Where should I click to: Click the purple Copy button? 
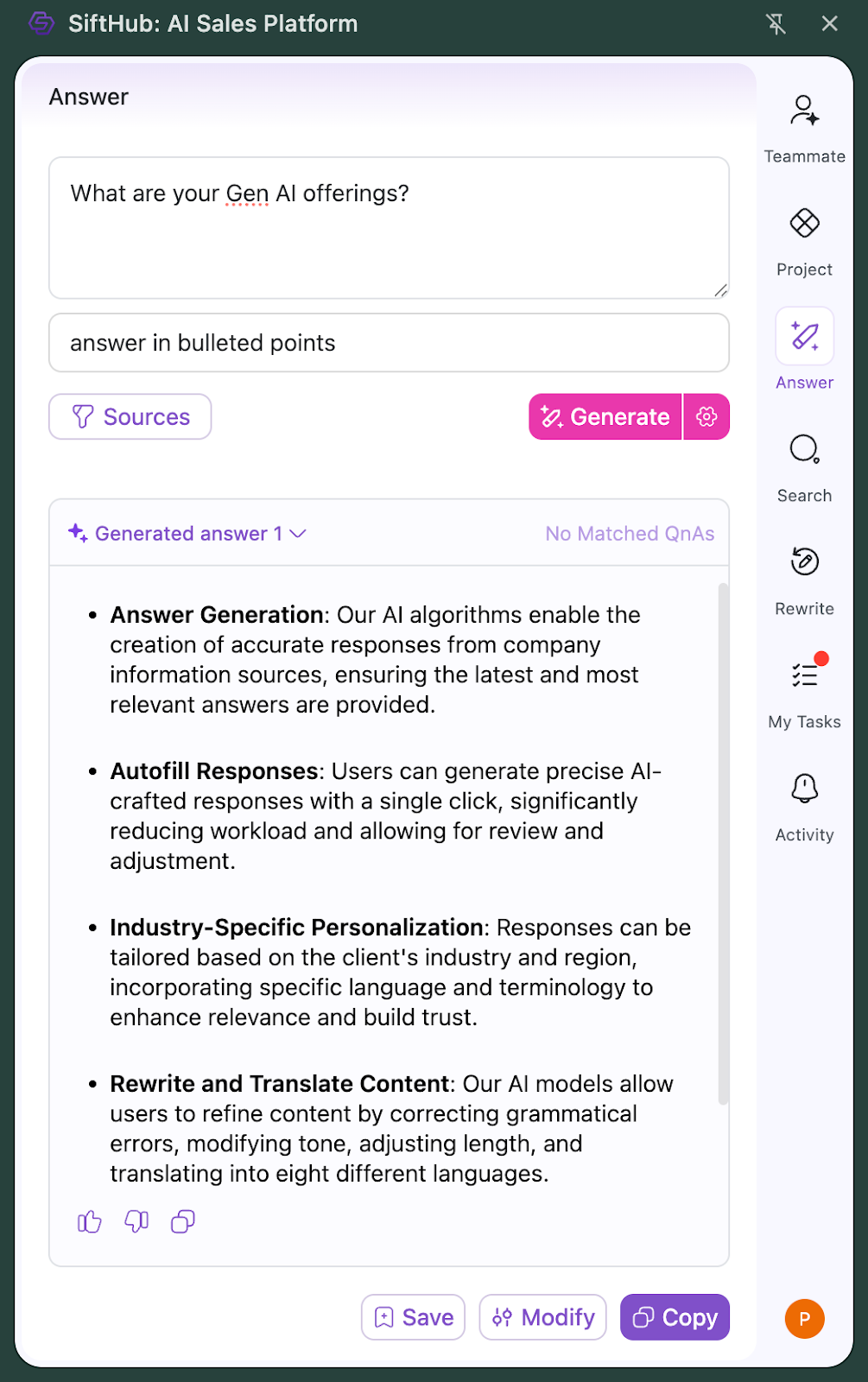[x=675, y=1317]
